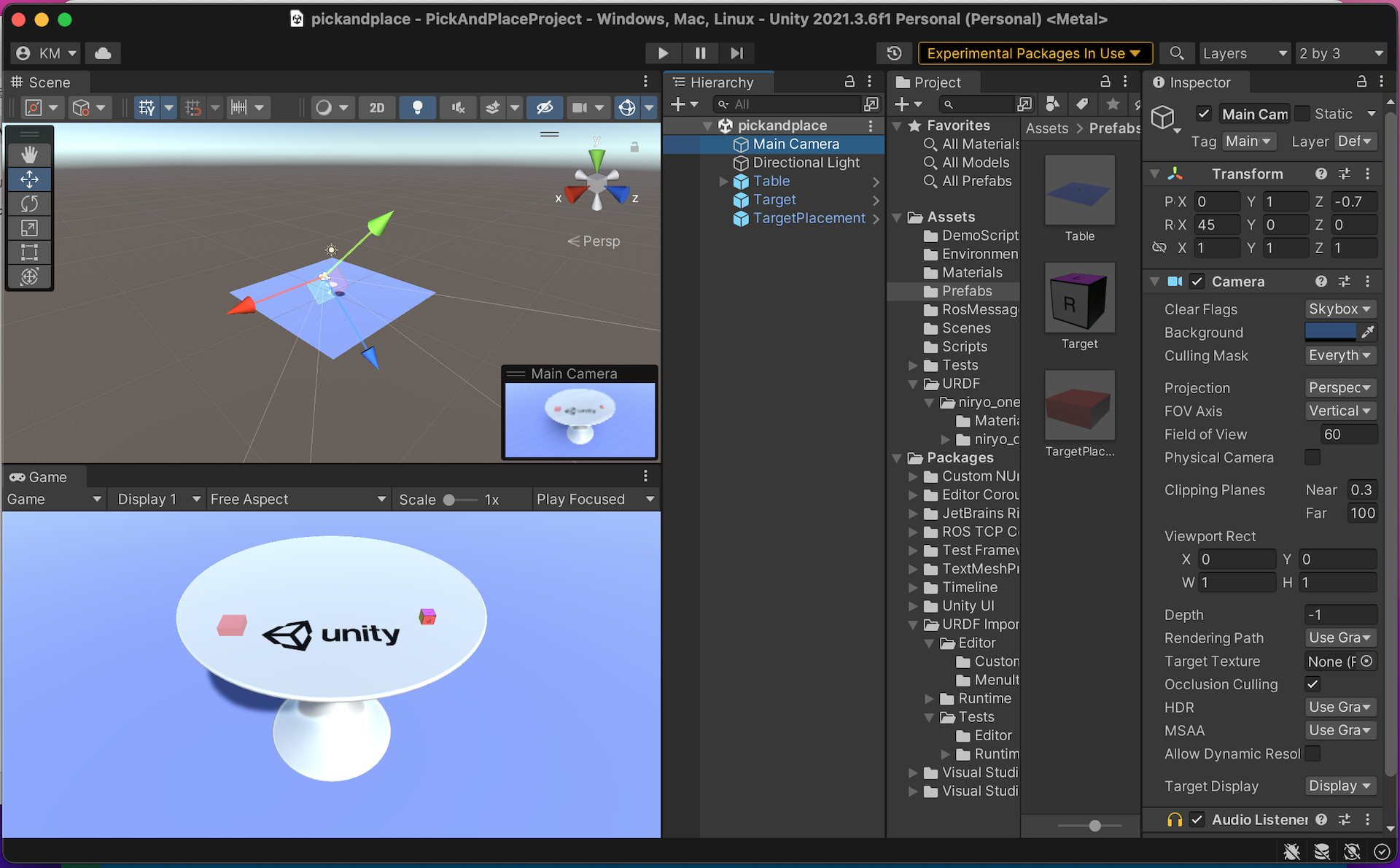Toggle scene grid visibility icon
This screenshot has width=1400, height=868.
[x=147, y=108]
